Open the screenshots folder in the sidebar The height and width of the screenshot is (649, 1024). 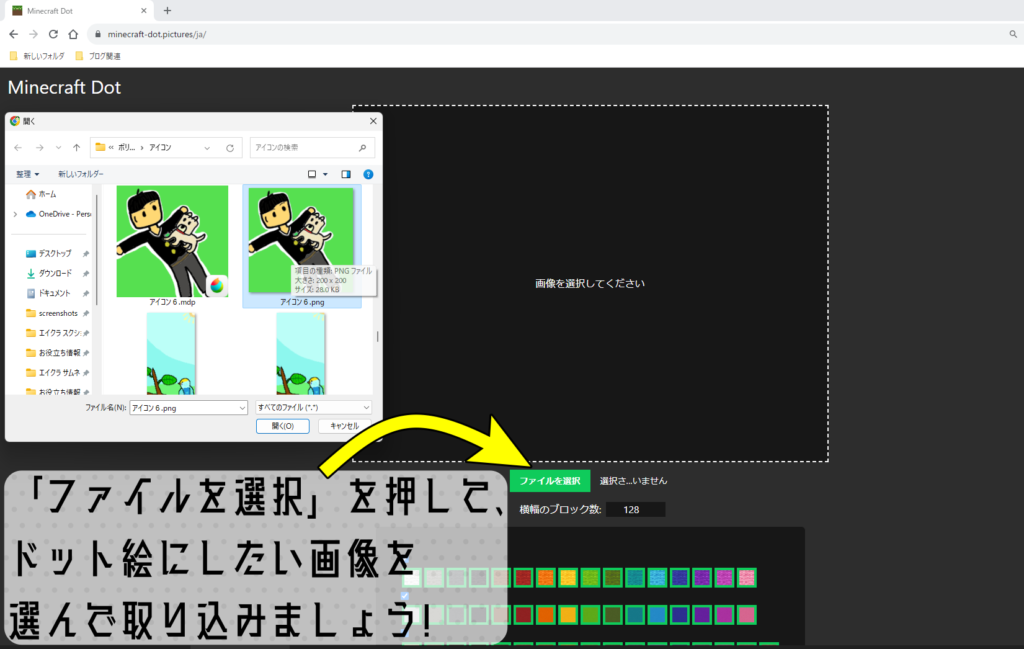(x=58, y=313)
